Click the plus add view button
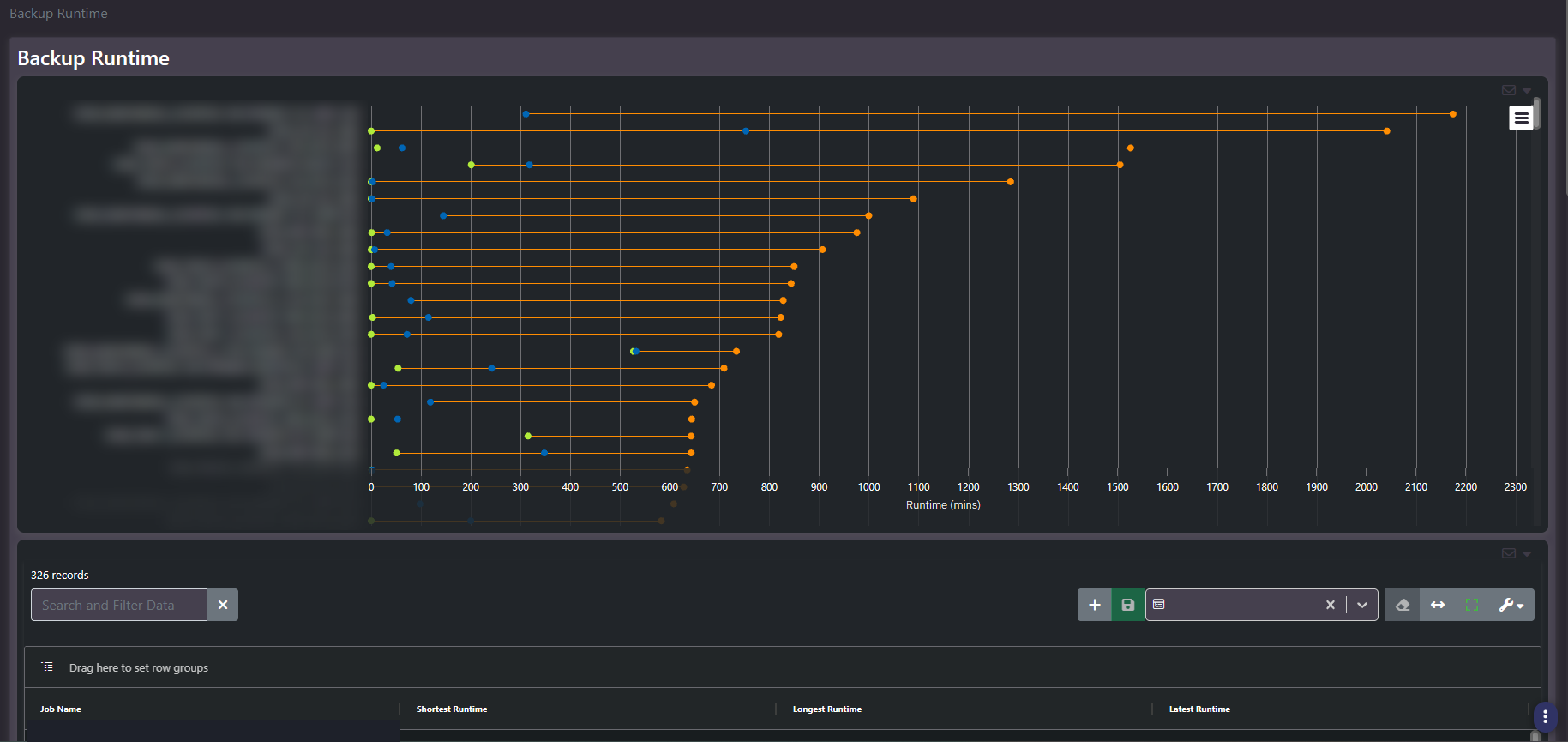The height and width of the screenshot is (742, 1568). [x=1095, y=605]
